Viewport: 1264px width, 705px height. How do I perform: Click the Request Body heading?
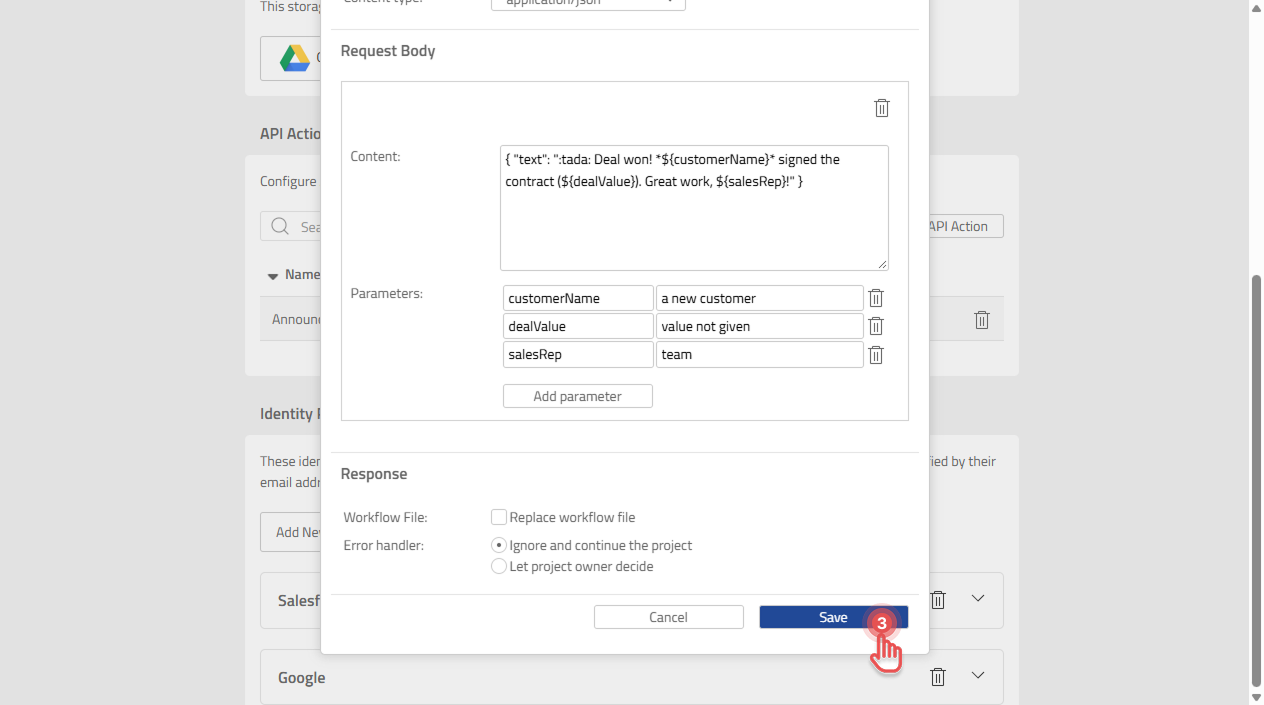388,51
